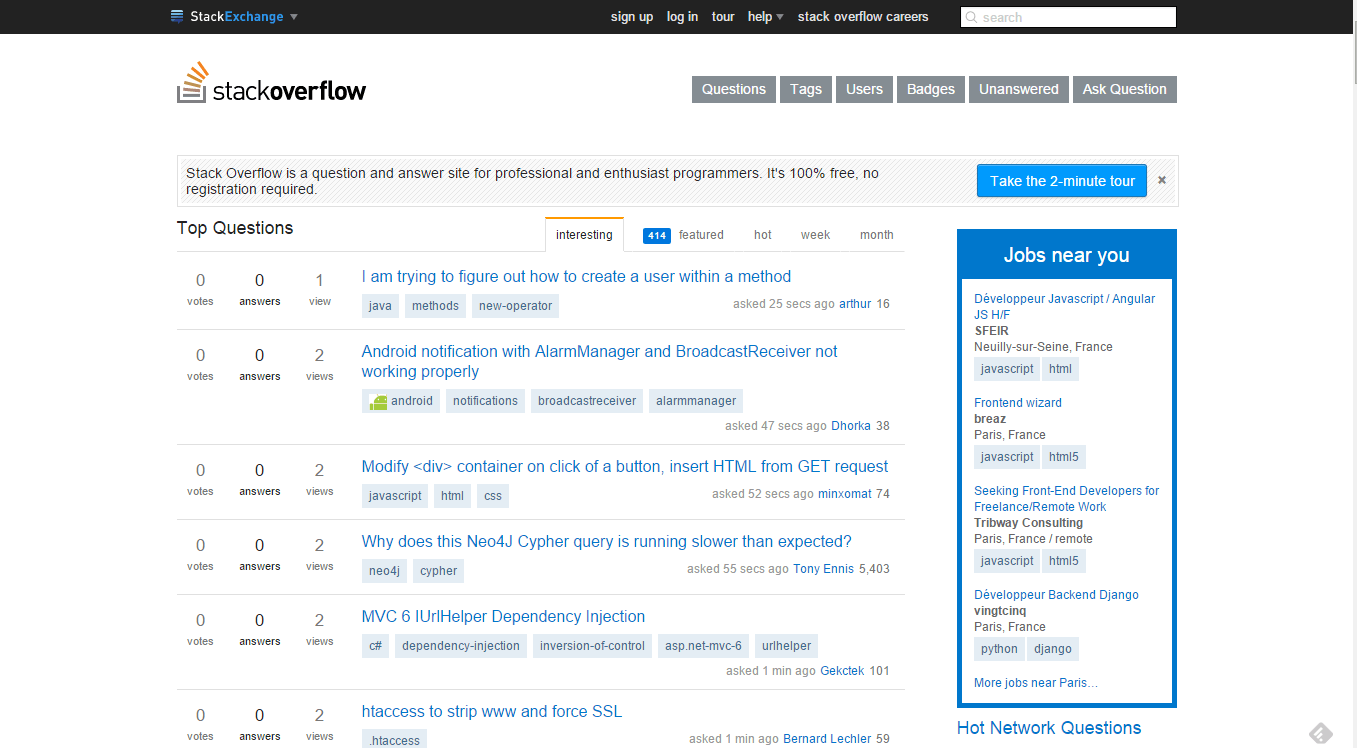Click the asp.net-mvc-6 tag

703,646
